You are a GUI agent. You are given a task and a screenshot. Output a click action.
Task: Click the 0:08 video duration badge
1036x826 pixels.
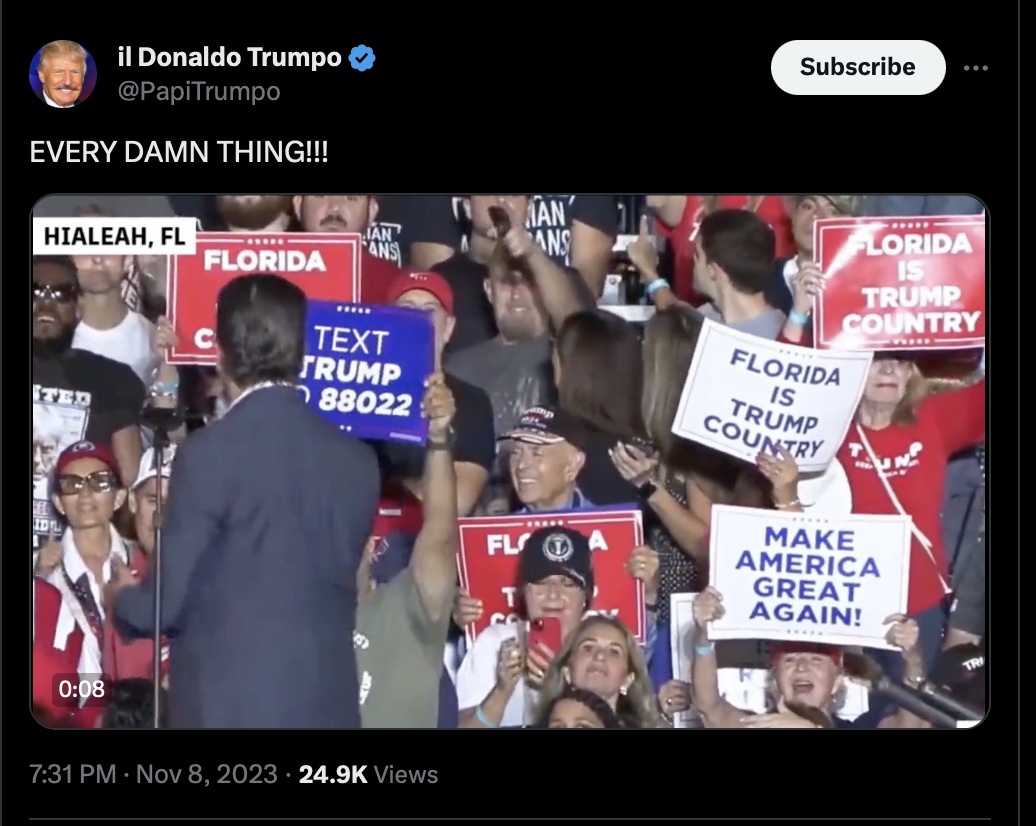[x=81, y=689]
